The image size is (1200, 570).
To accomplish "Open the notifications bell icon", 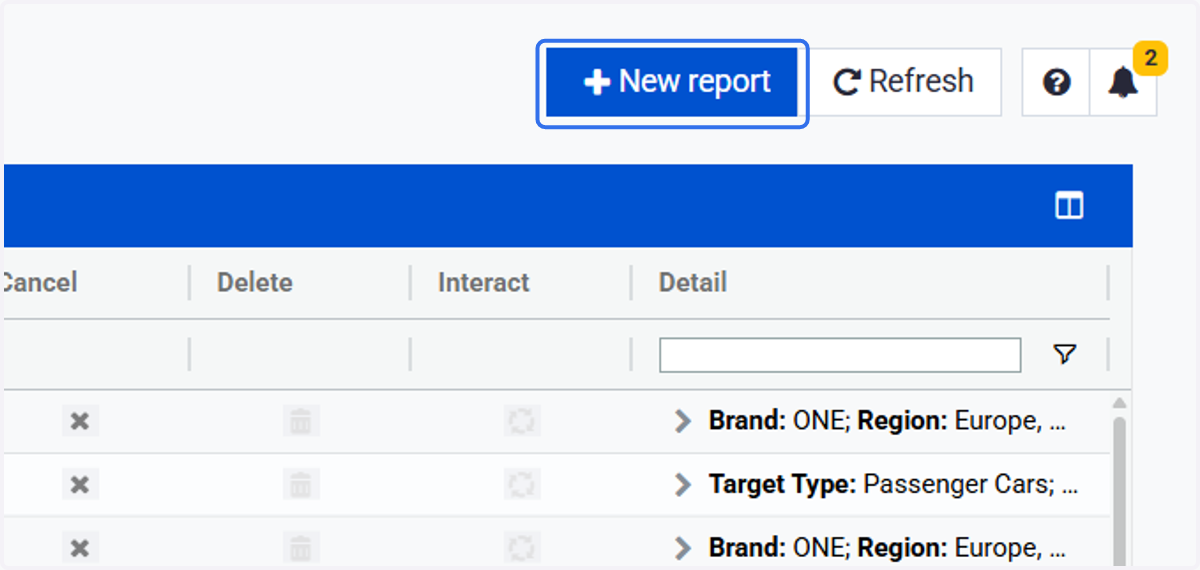I will tap(1123, 82).
